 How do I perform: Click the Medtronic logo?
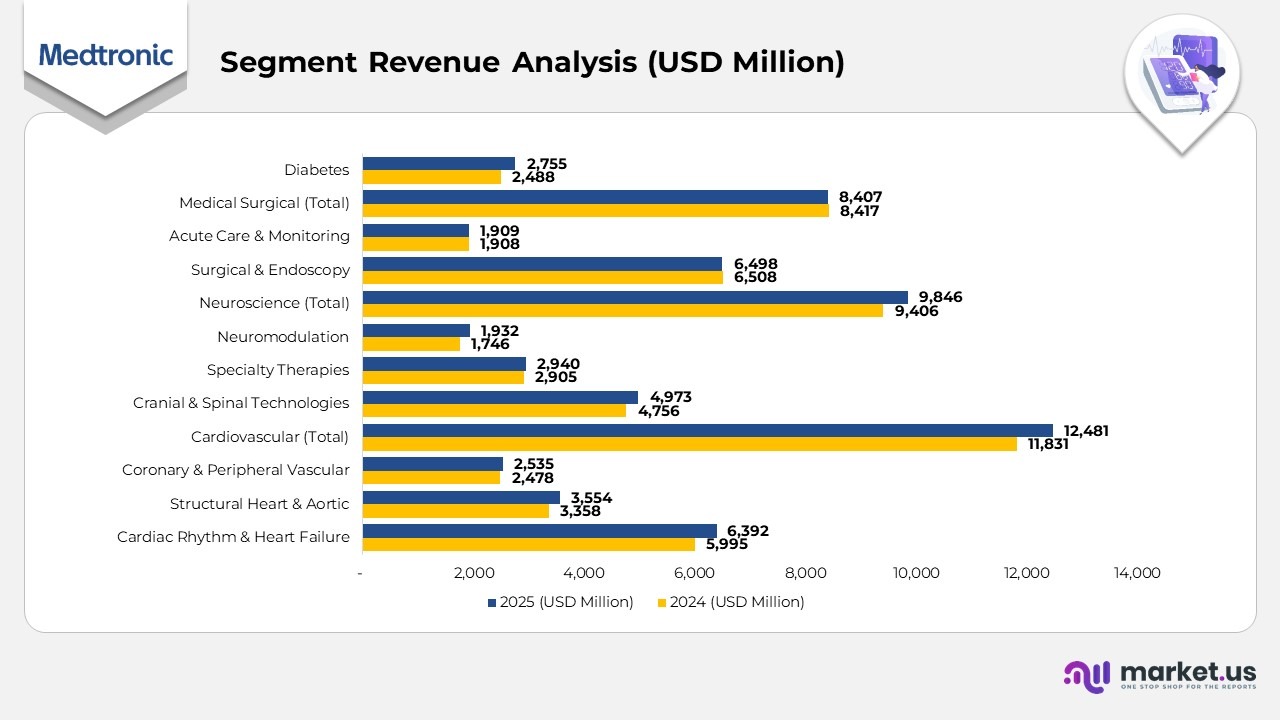pos(104,56)
